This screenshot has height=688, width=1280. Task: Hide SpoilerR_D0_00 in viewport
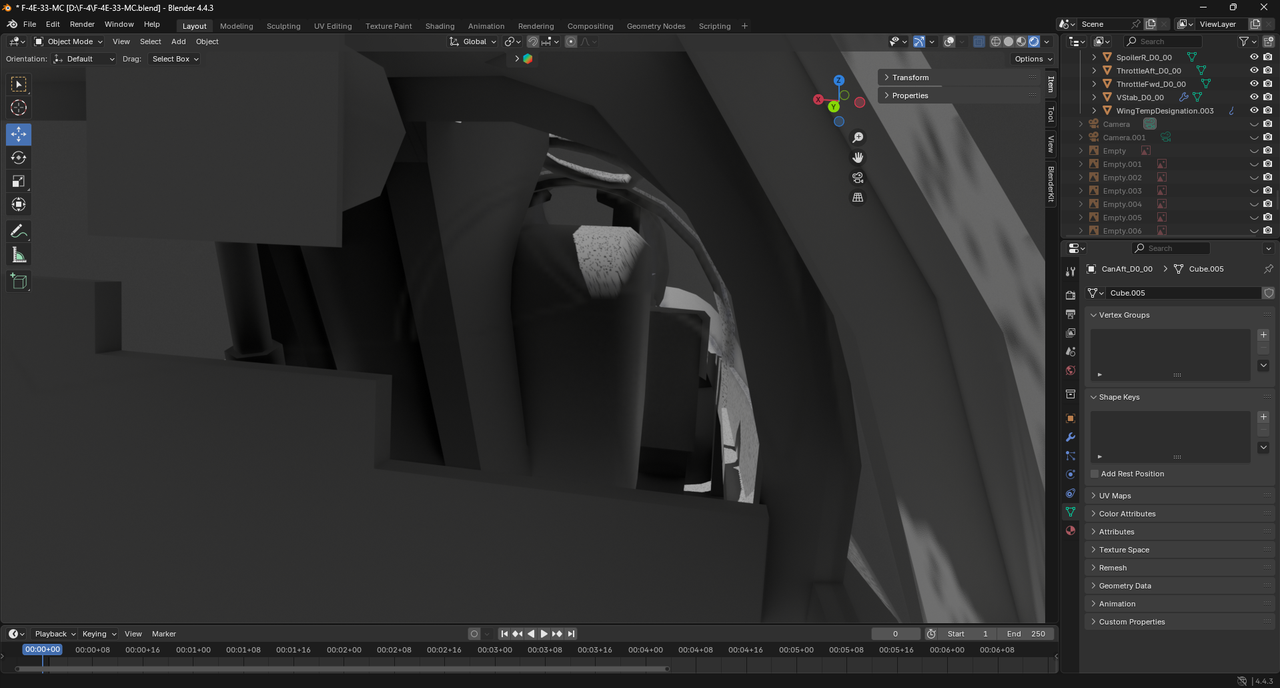tap(1254, 57)
